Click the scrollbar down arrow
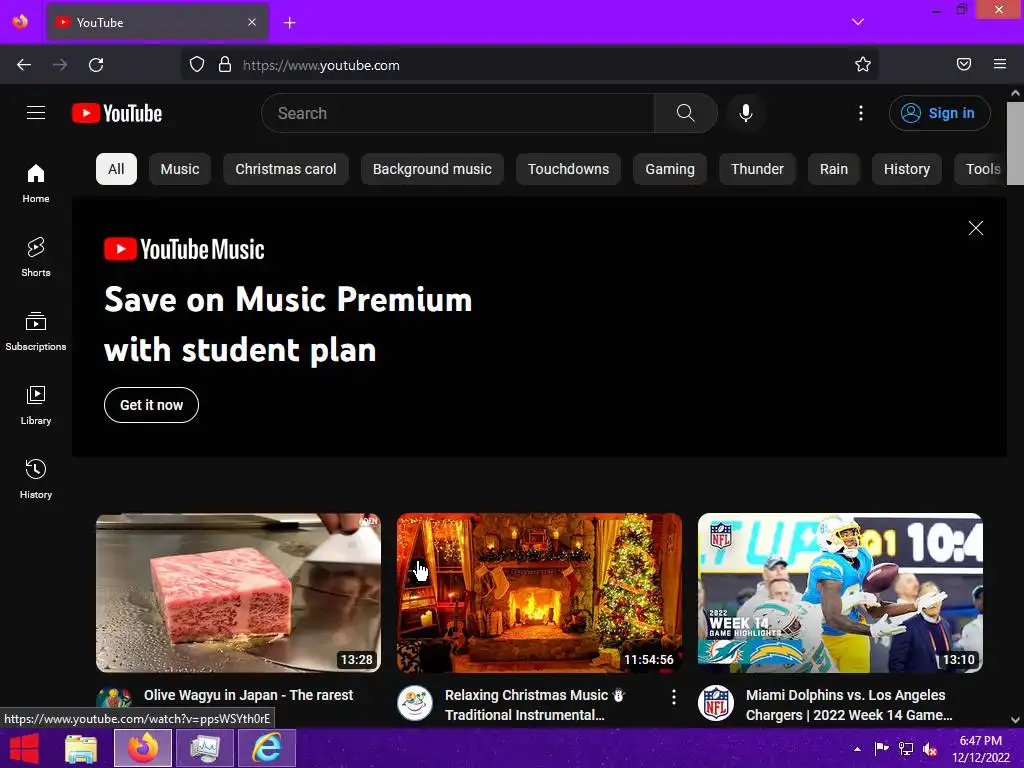This screenshot has height=768, width=1024. 1016,720
